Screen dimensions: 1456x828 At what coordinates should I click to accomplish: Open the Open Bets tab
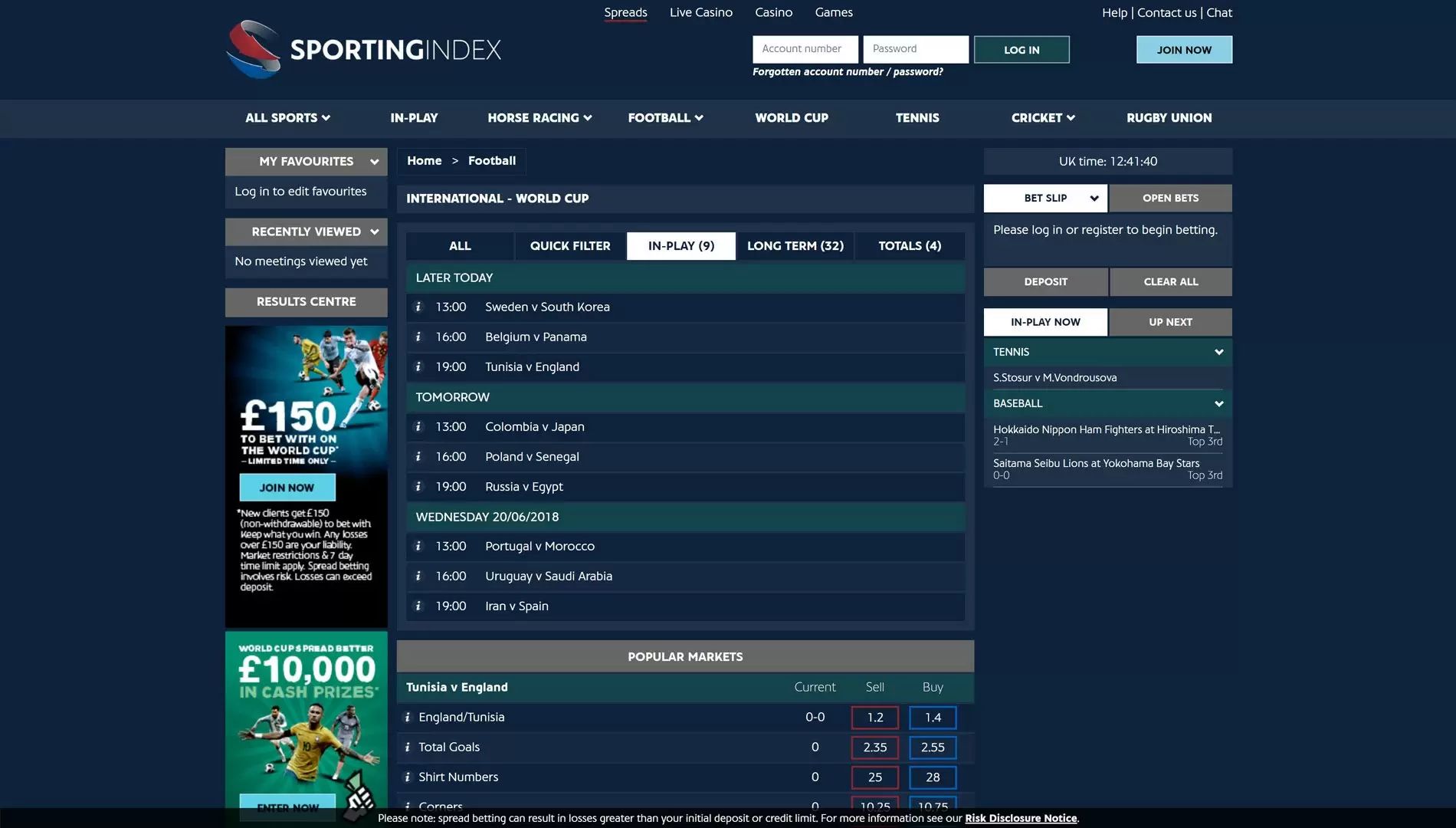pos(1170,198)
